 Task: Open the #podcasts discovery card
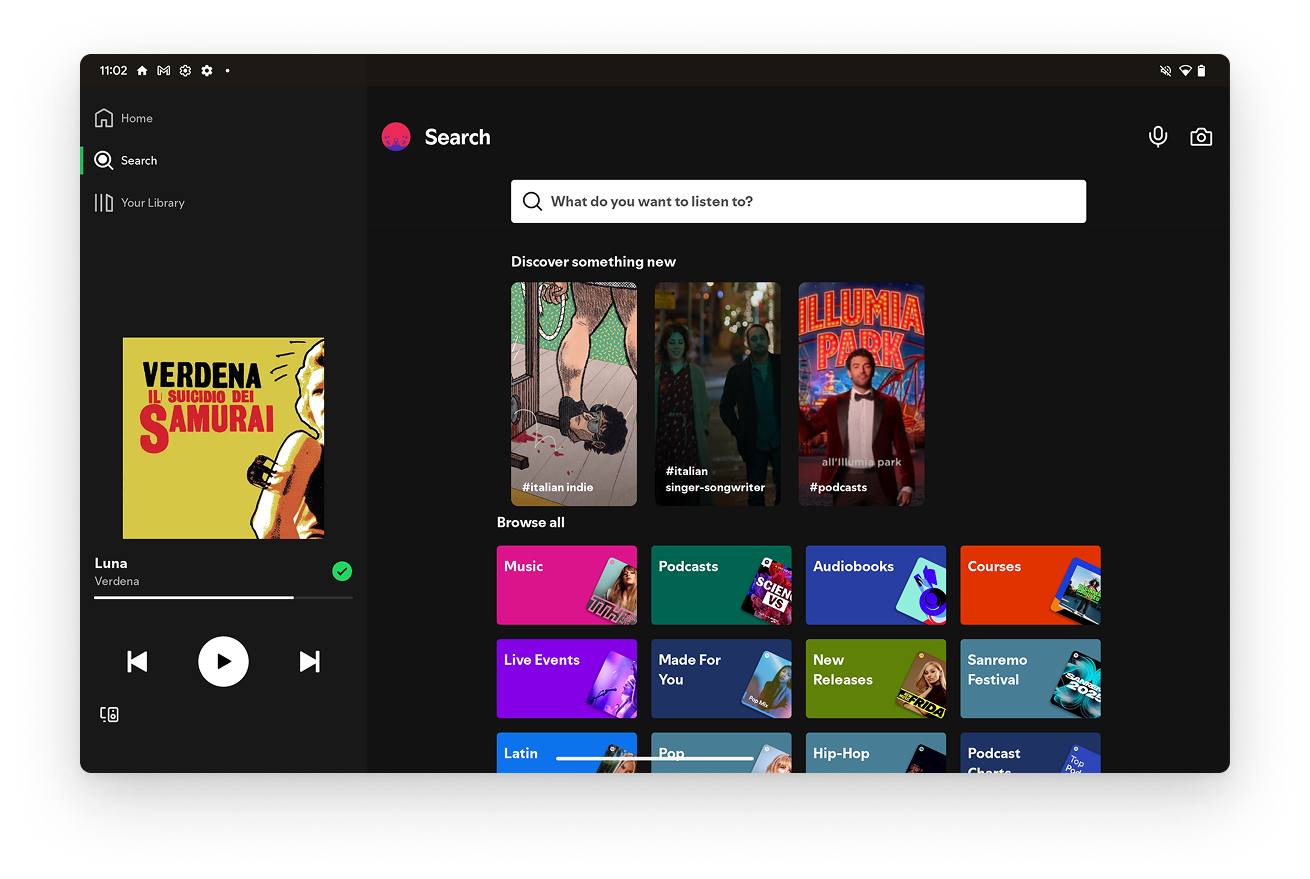(862, 394)
